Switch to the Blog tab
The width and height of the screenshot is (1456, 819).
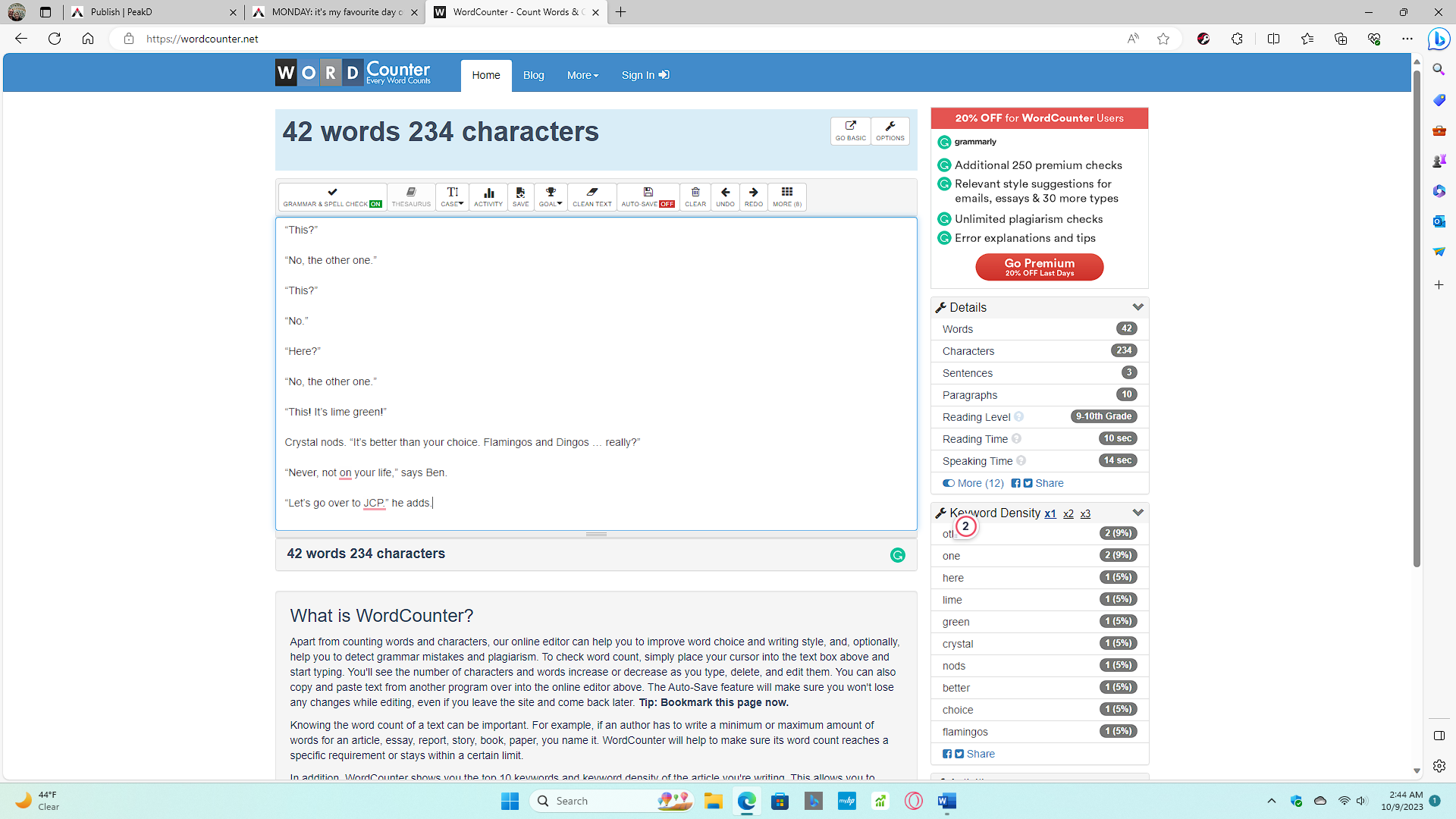pos(533,75)
